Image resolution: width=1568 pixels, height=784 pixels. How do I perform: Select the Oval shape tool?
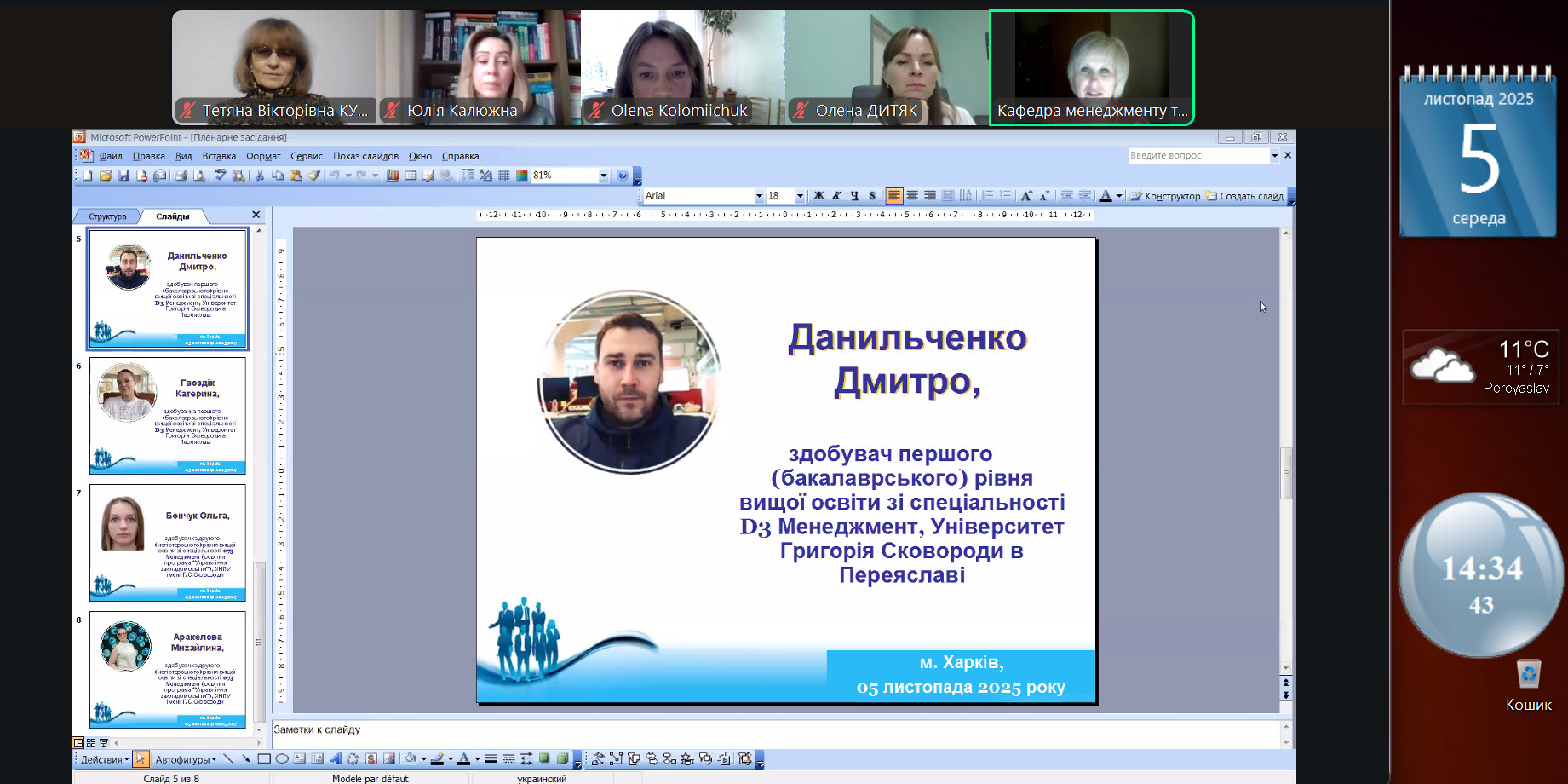pos(282,759)
